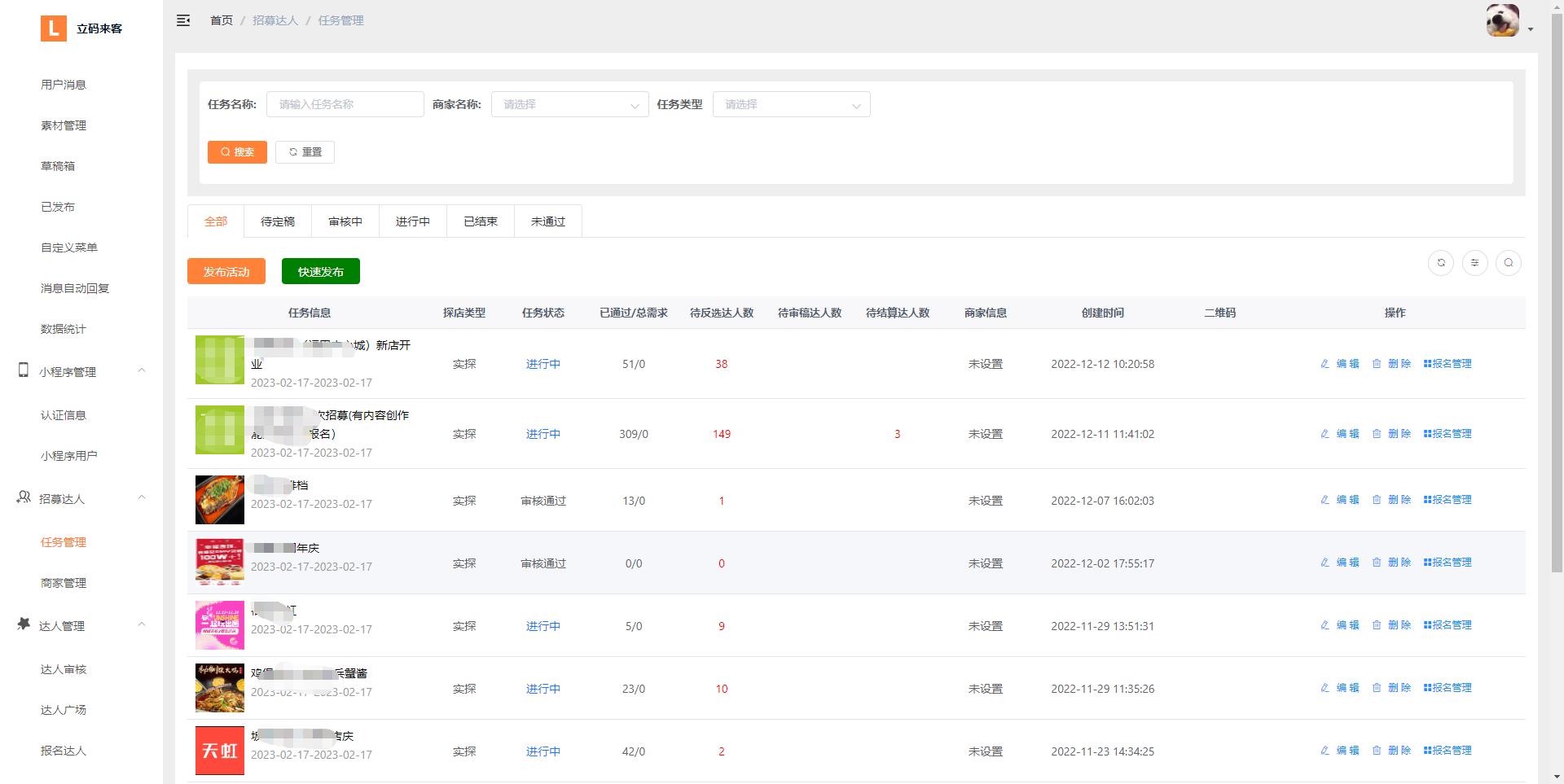1564x784 pixels.
Task: Edit the 2022-12-02 17:55:17 task
Action: coord(1340,563)
